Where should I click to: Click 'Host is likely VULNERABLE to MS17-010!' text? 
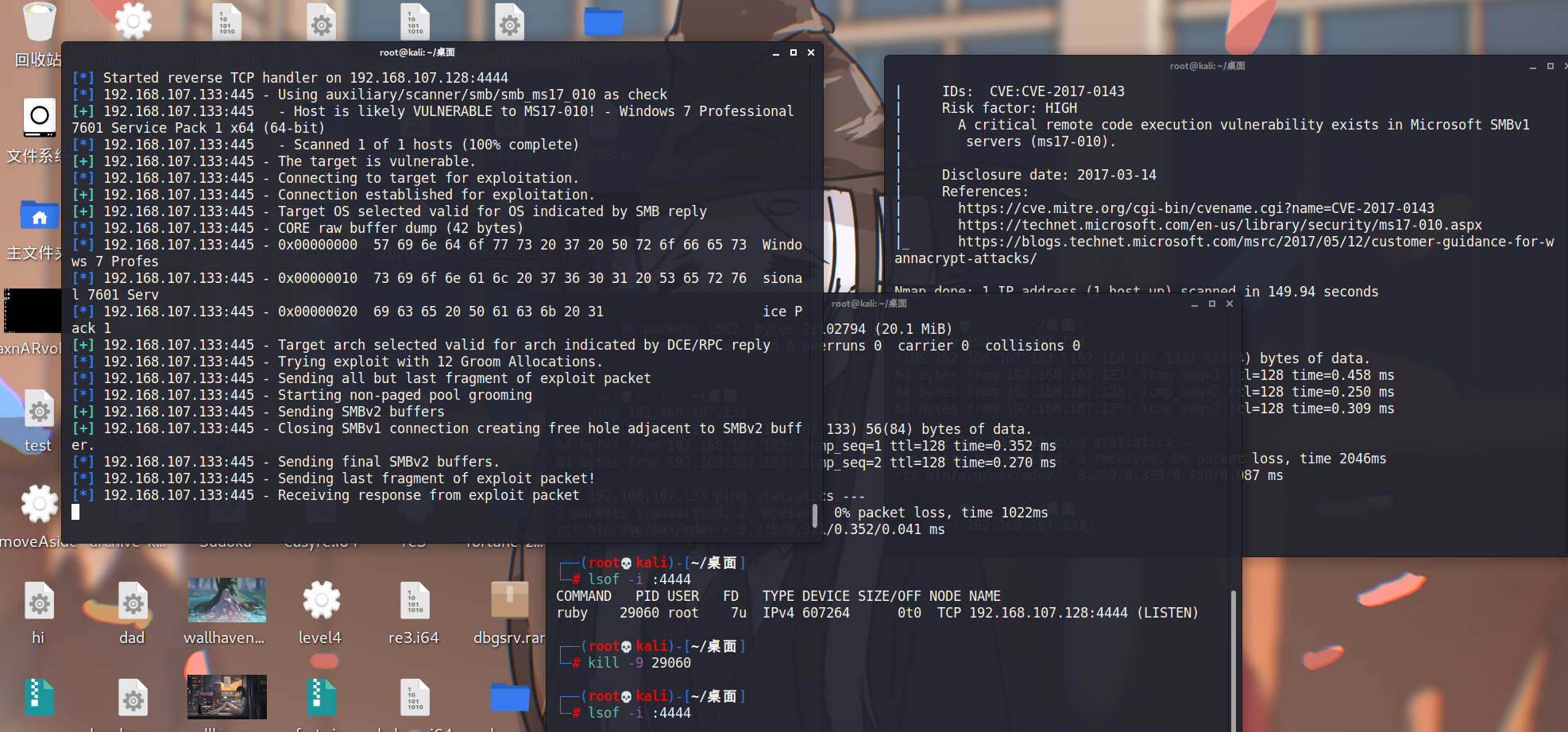(444, 111)
